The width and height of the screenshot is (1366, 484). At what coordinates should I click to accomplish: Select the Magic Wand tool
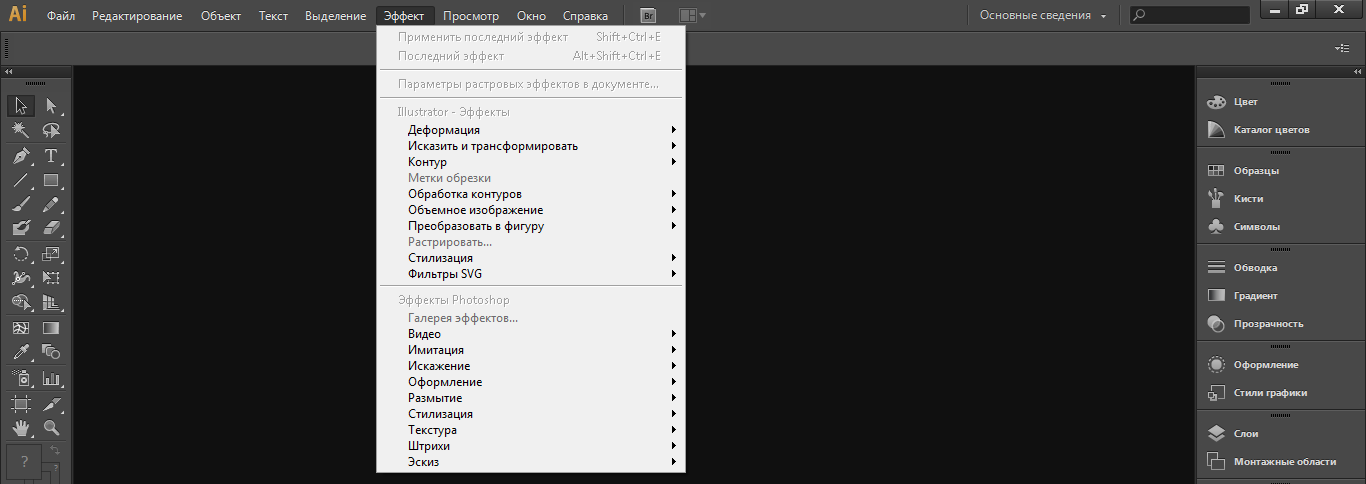[21, 130]
